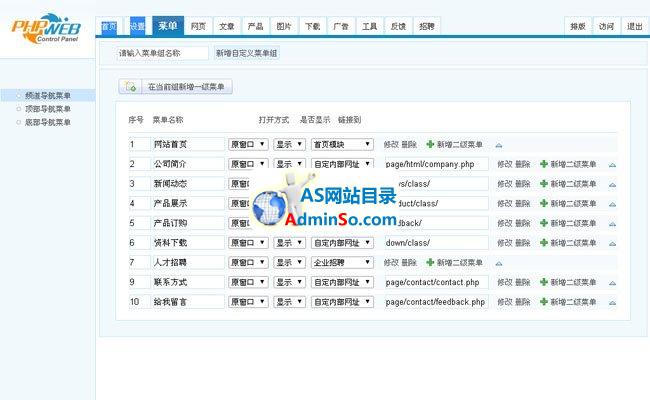Click the page/contact/feedback.php URL field

pyautogui.click(x=437, y=302)
